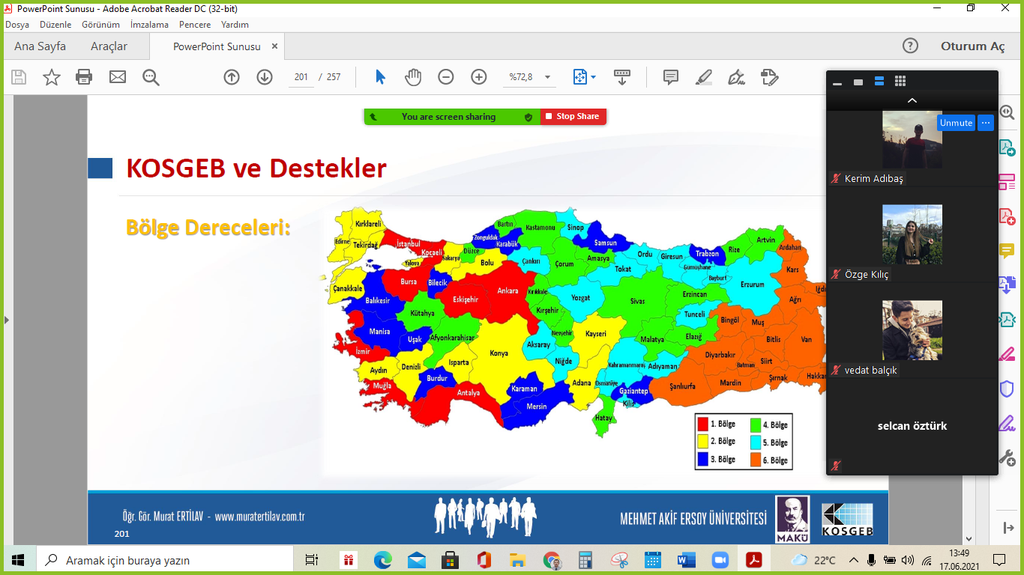Open Zoom app from the taskbar

720,560
